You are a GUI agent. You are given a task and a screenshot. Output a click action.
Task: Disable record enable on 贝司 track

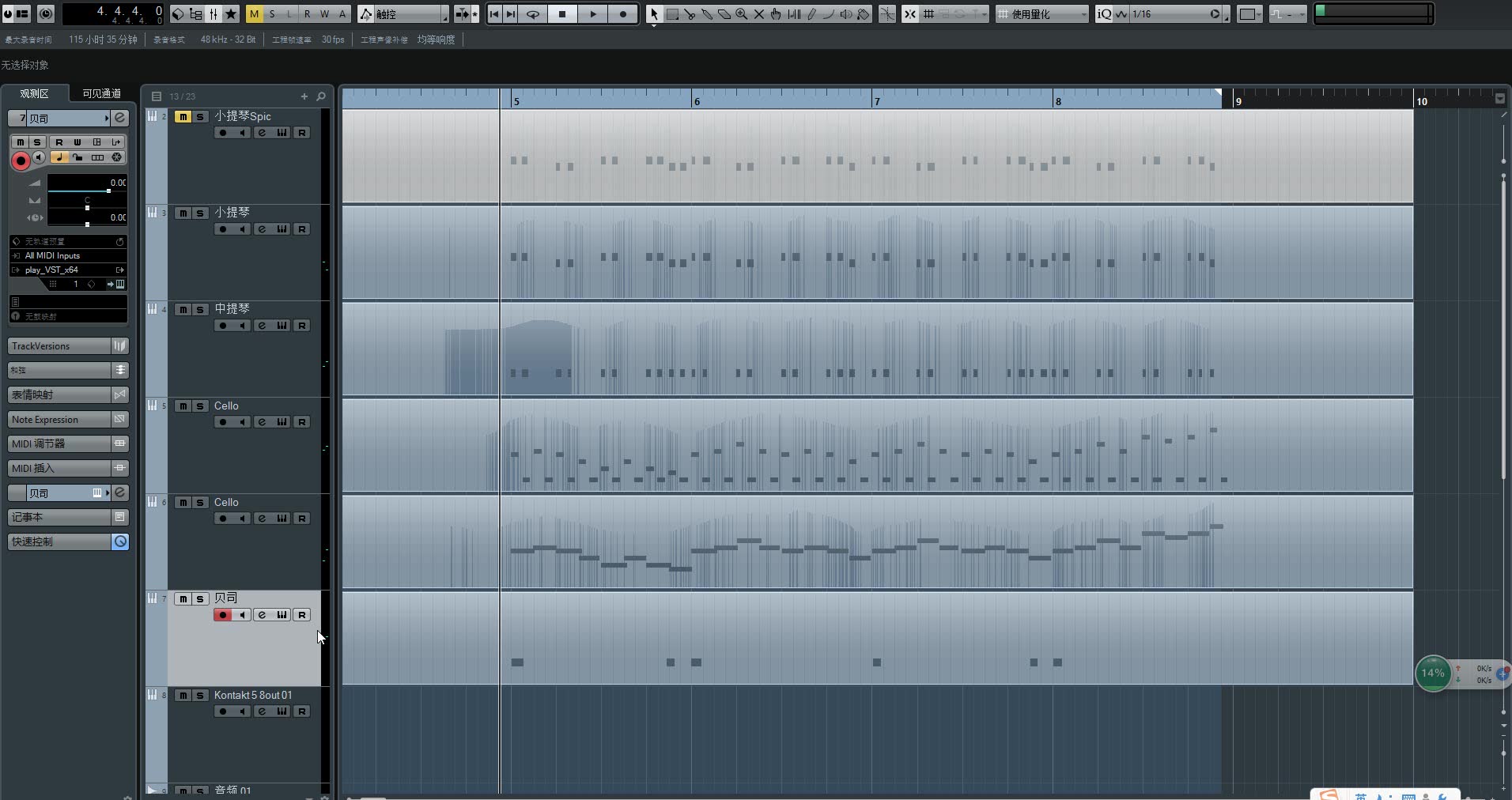(x=223, y=615)
